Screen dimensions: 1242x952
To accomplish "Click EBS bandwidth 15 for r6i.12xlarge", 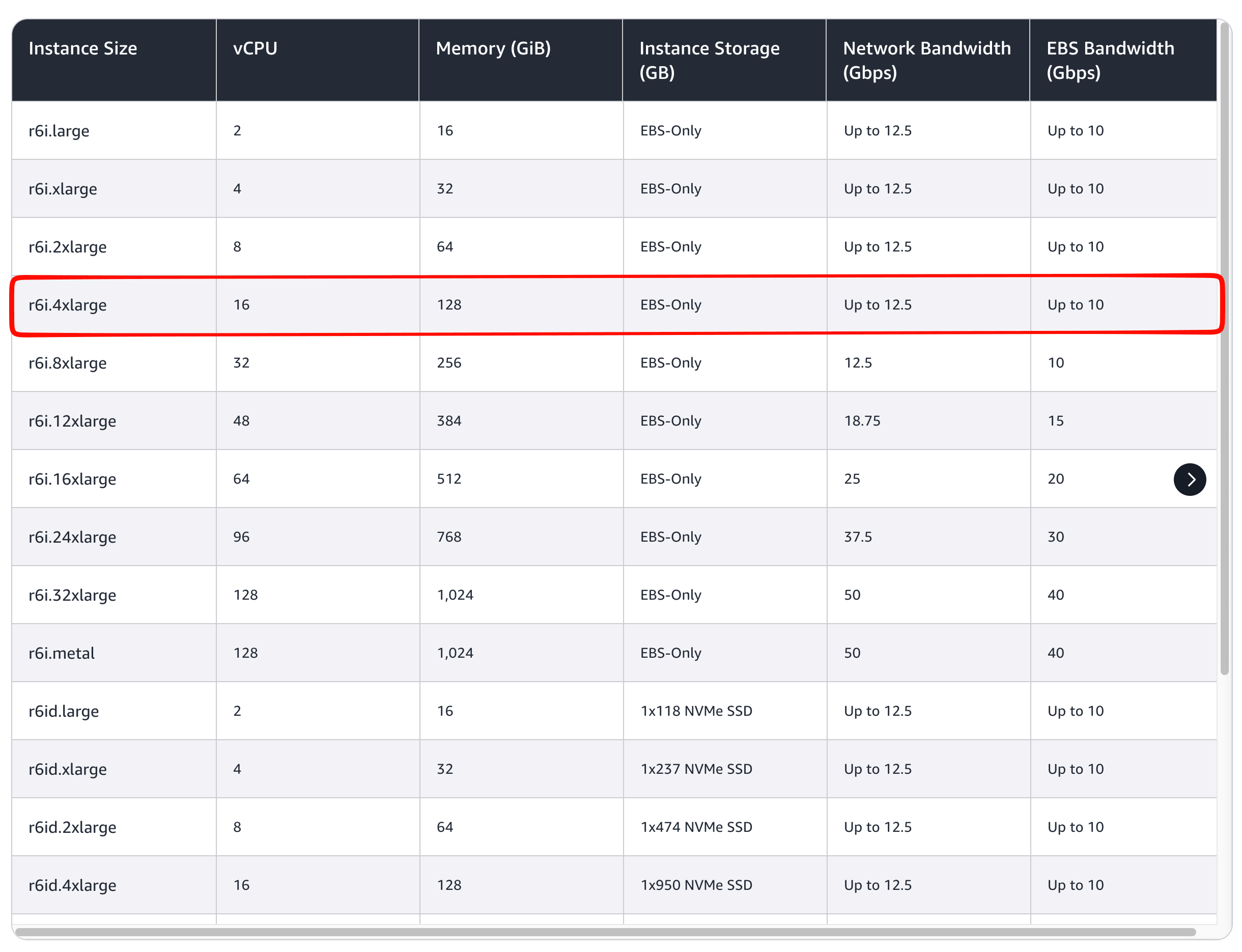I will click(x=1056, y=421).
